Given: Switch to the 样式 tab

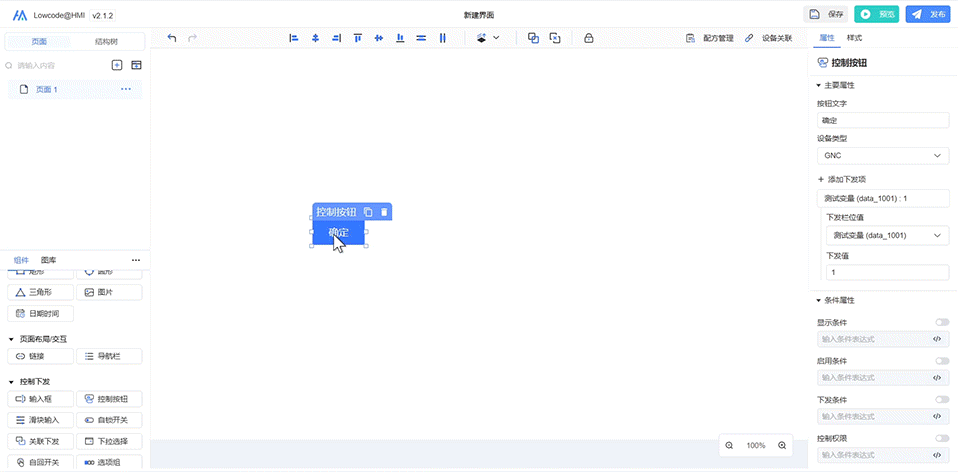Looking at the screenshot, I should (x=855, y=38).
